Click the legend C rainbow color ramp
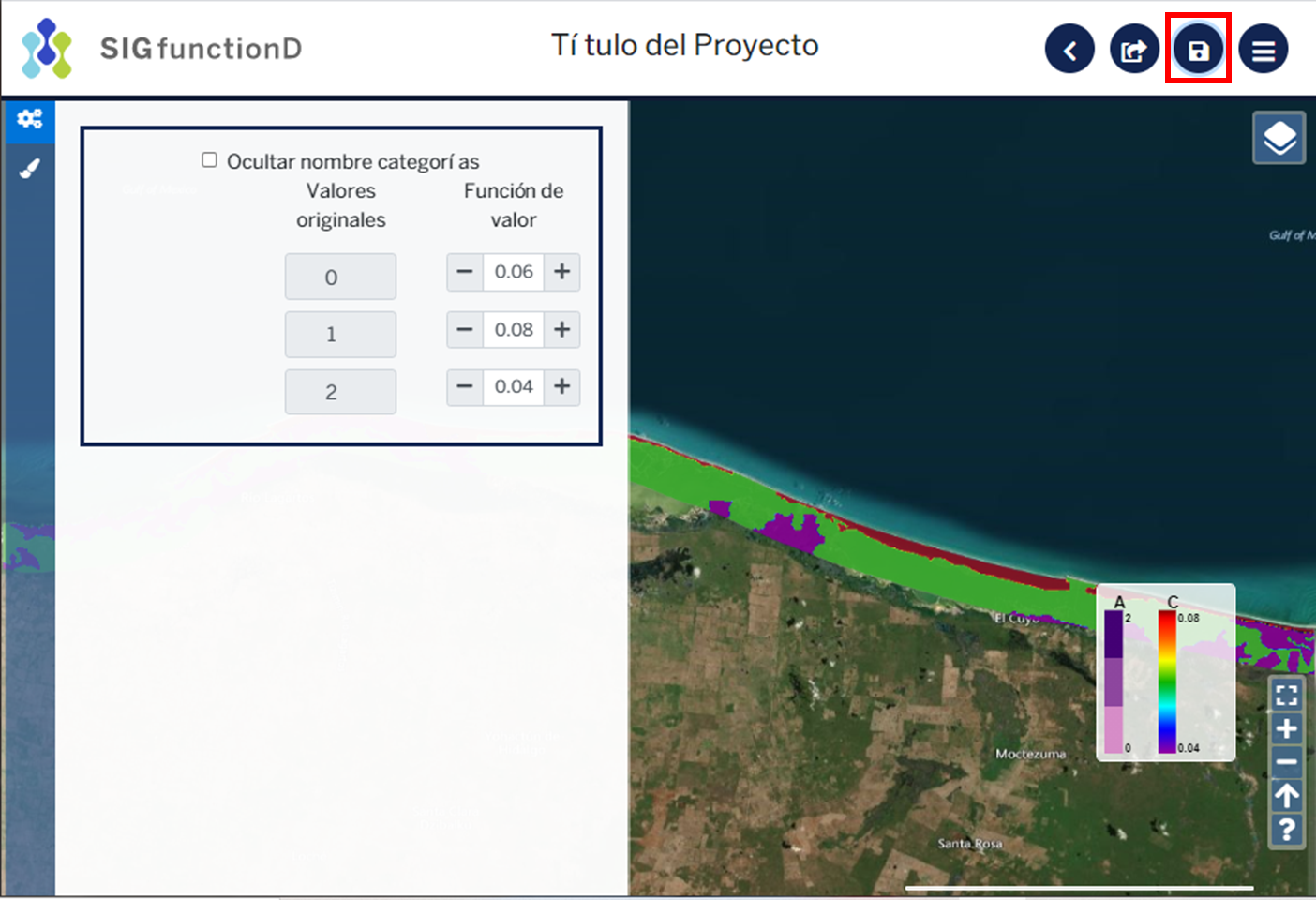The image size is (1316, 900). (x=1167, y=682)
